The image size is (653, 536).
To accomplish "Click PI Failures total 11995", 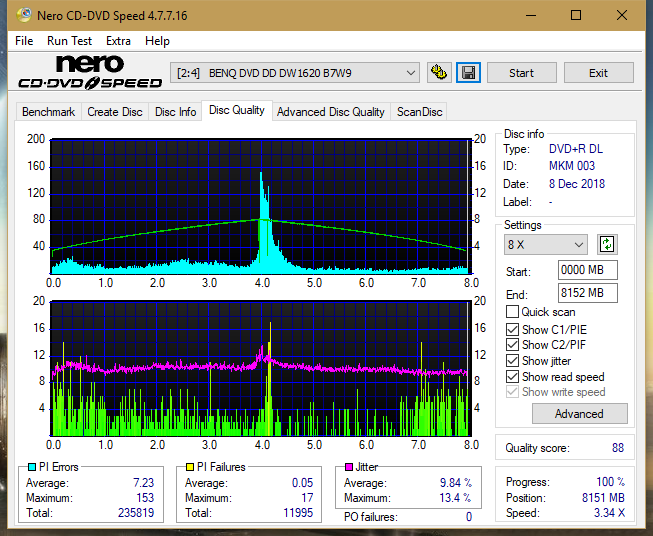I will coord(298,513).
